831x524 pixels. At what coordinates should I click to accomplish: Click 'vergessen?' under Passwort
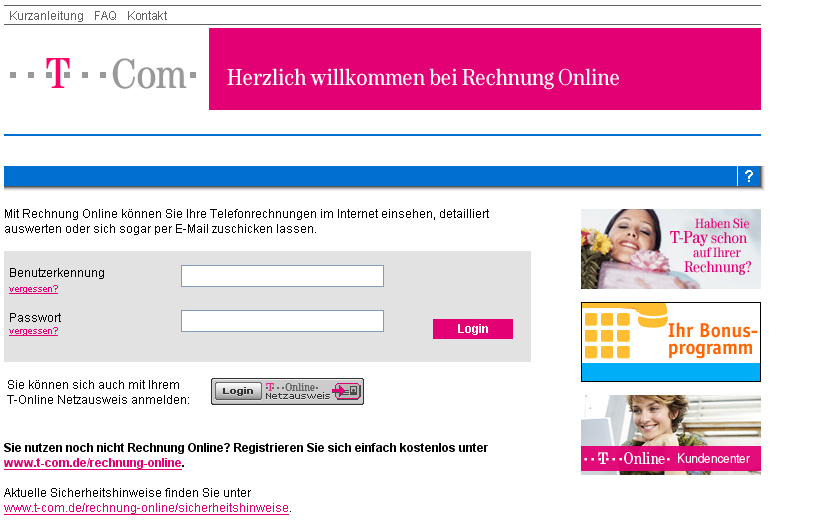[33, 331]
